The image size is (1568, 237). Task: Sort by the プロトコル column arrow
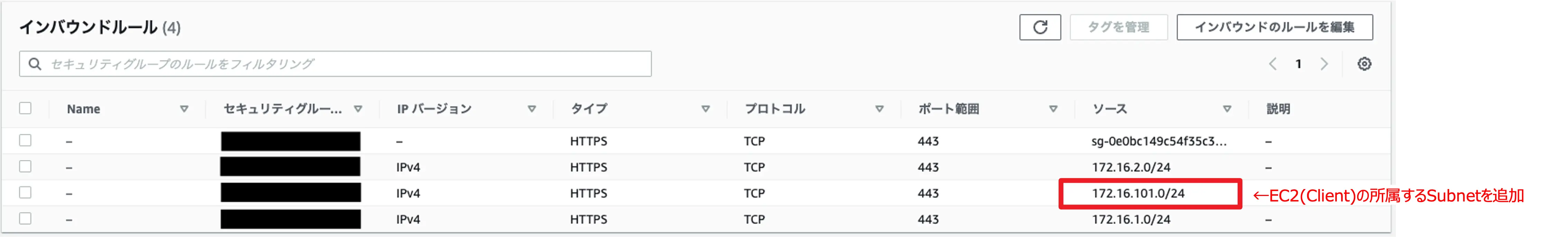pos(879,109)
